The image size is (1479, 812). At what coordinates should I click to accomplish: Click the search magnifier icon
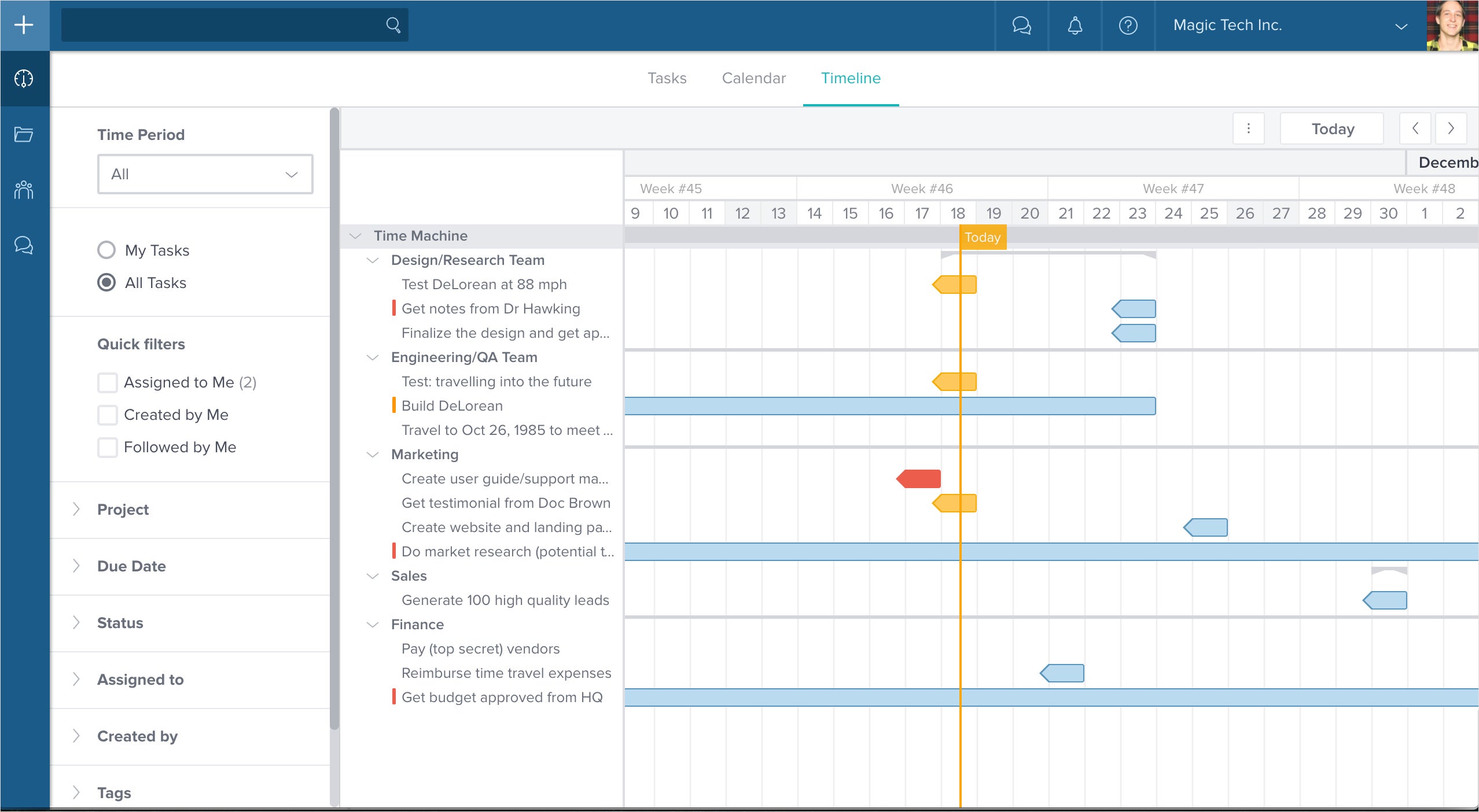click(x=393, y=25)
